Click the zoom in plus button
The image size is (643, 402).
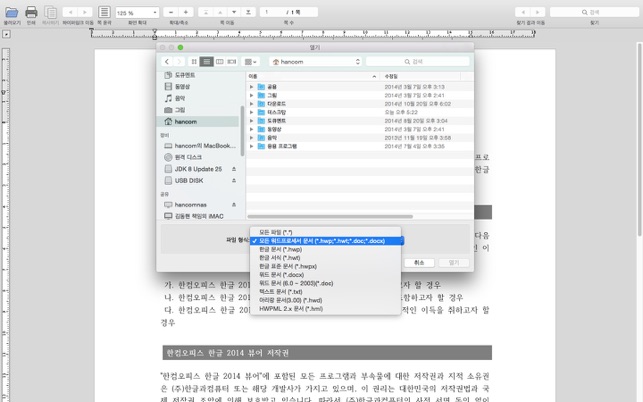click(185, 12)
